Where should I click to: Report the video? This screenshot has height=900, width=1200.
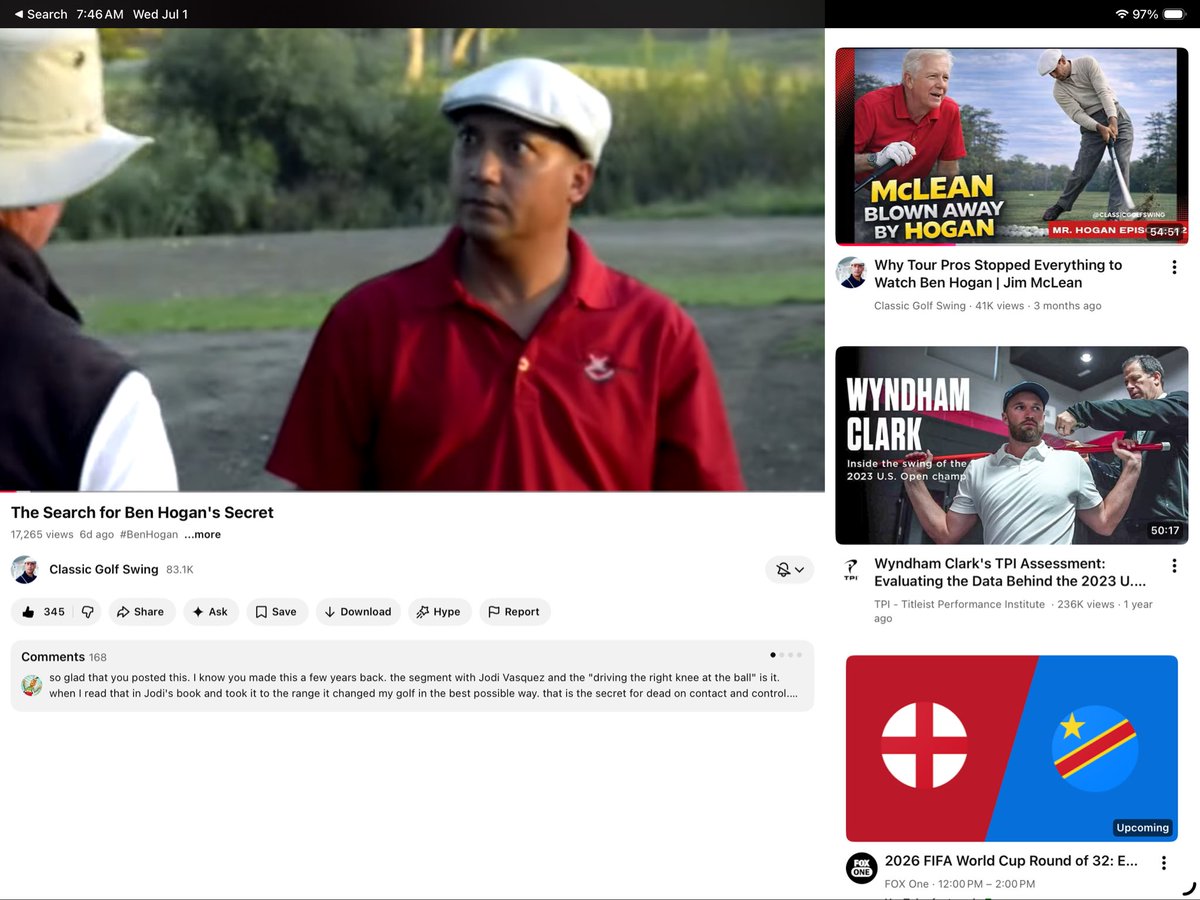(514, 612)
